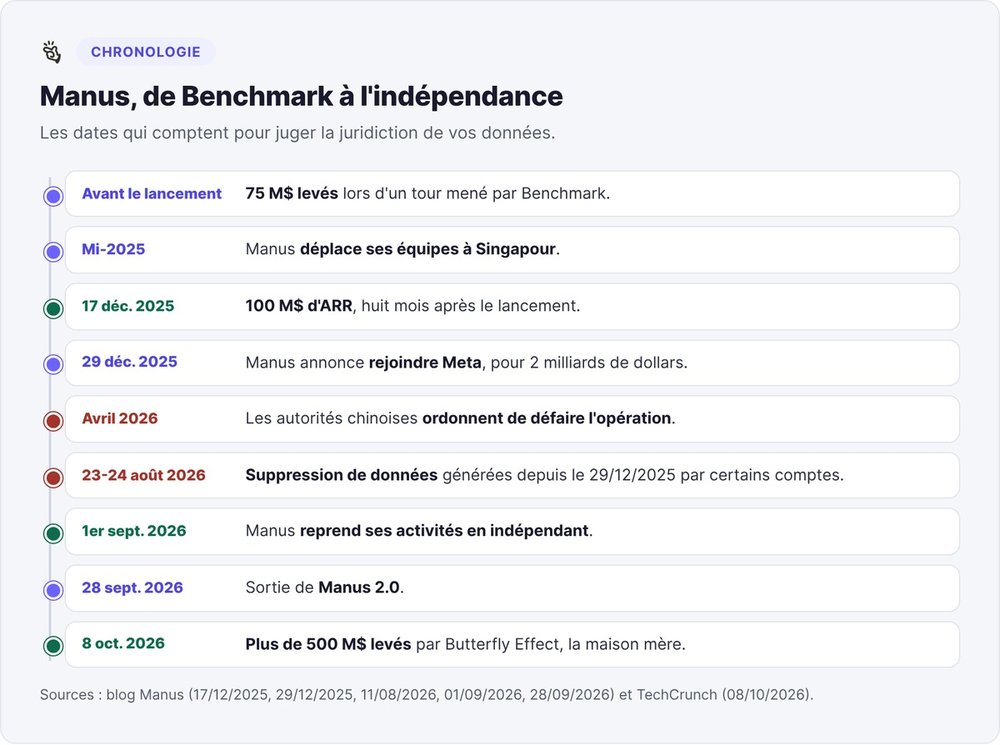The width and height of the screenshot is (1000, 745).
Task: Click 'Suppression de données générées depuis le 29/12/2025' text
Action: coord(545,475)
